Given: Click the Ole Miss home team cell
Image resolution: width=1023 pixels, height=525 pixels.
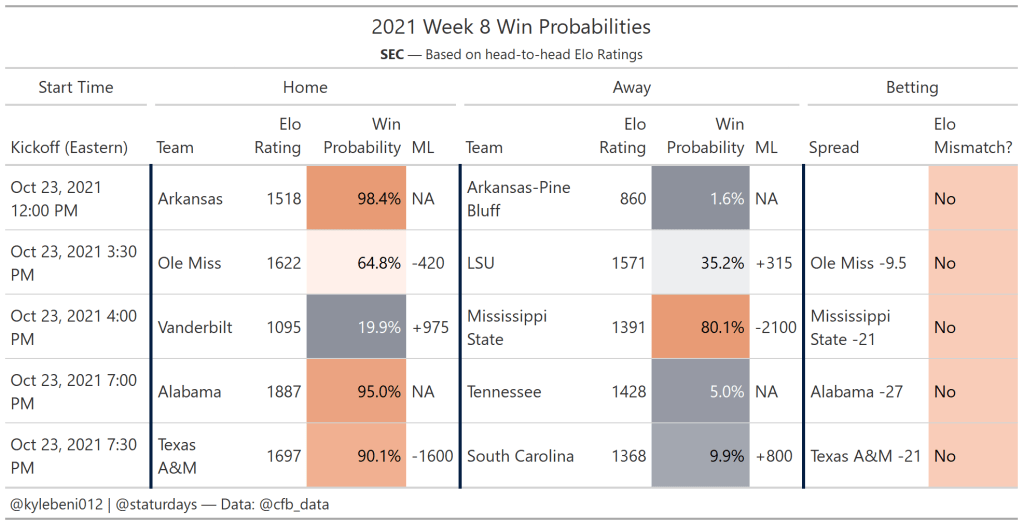Looking at the screenshot, I should [x=190, y=263].
